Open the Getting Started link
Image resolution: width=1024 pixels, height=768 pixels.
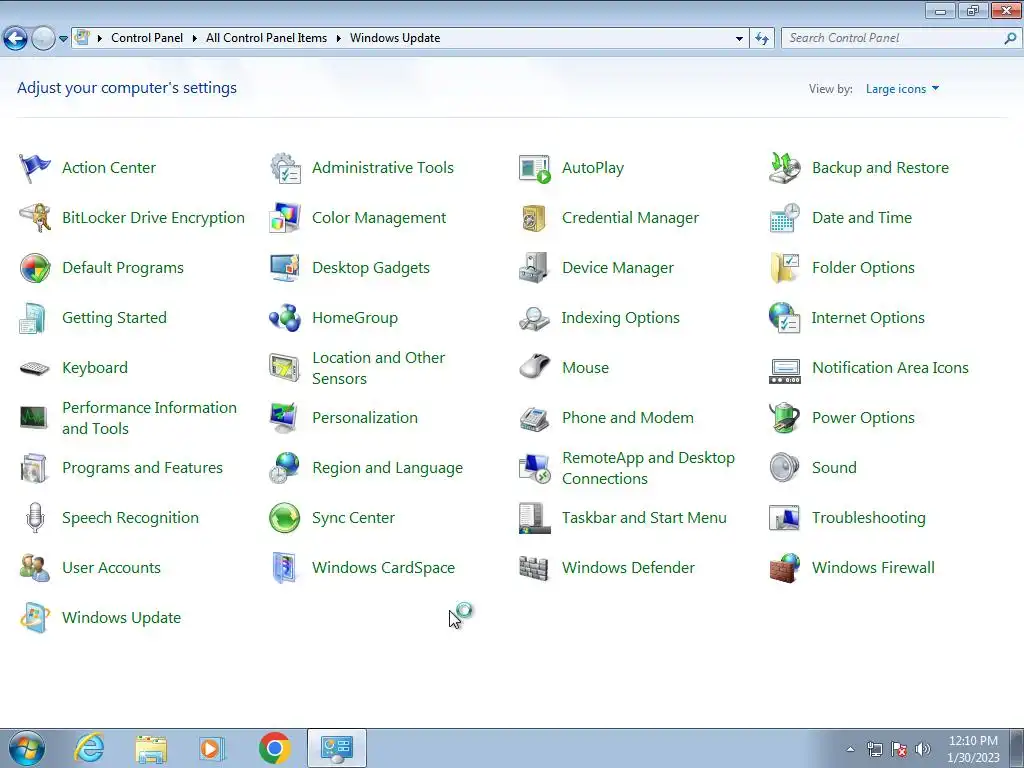coord(114,318)
